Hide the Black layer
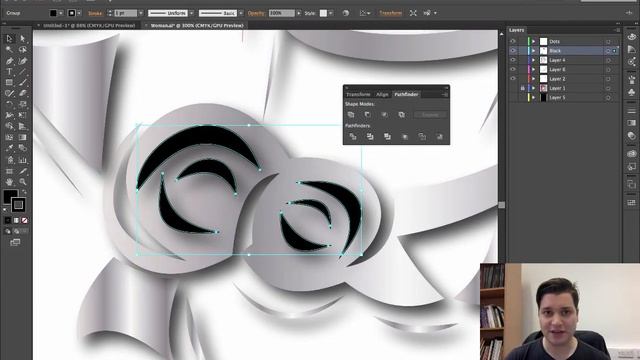The image size is (640, 360). (513, 51)
